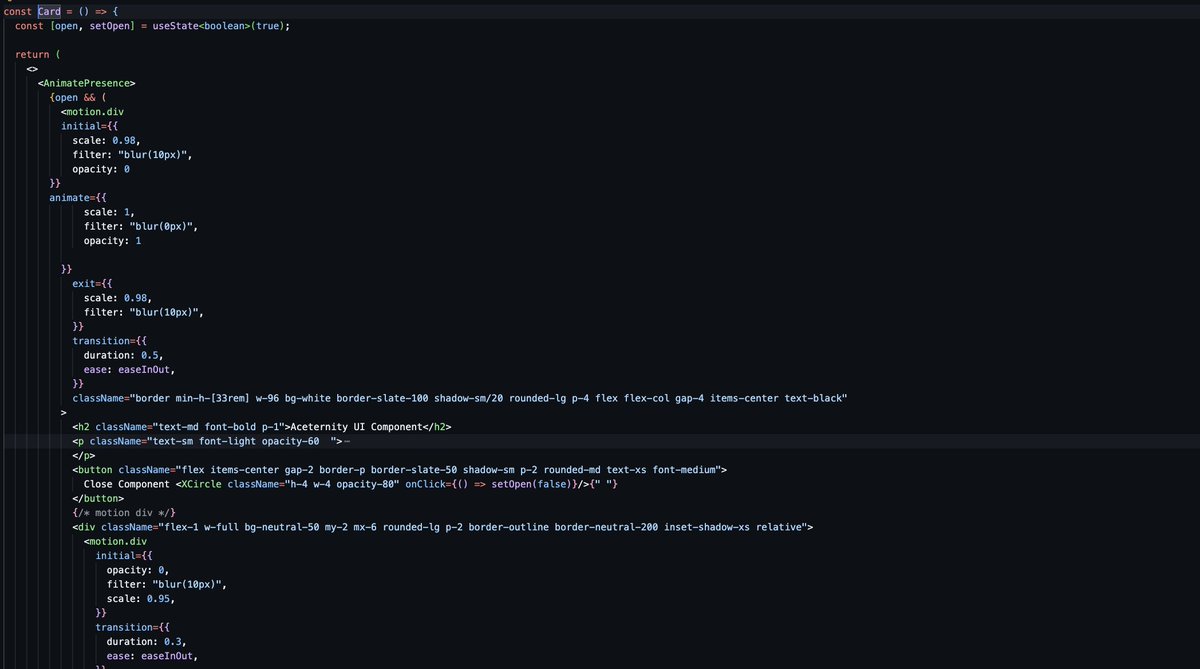Image resolution: width=1200 pixels, height=669 pixels.
Task: Click the XCircle component name
Action: pyautogui.click(x=201, y=484)
